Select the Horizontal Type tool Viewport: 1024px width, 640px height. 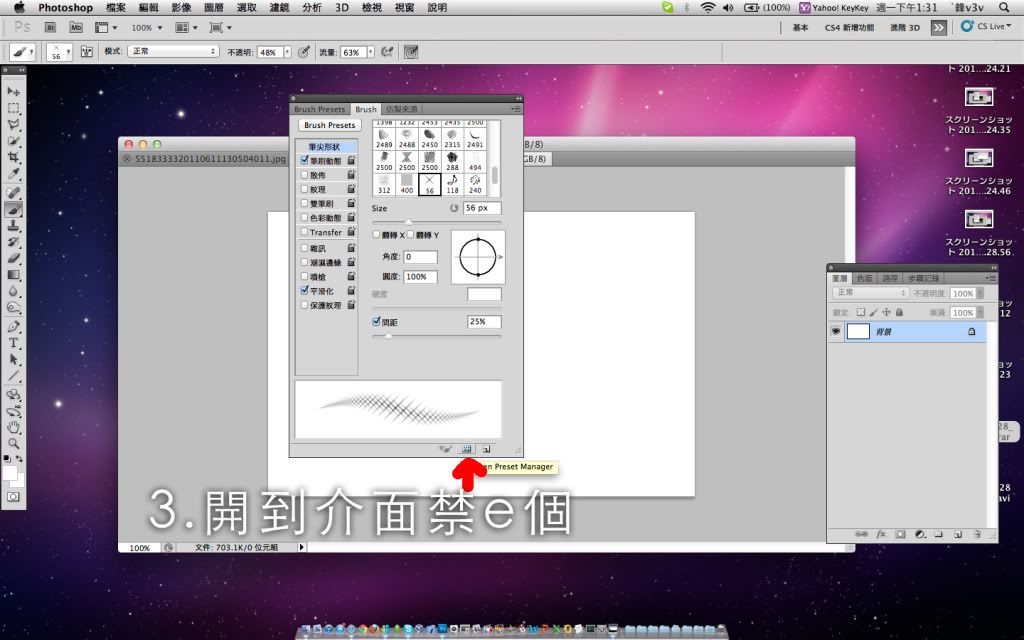[14, 342]
